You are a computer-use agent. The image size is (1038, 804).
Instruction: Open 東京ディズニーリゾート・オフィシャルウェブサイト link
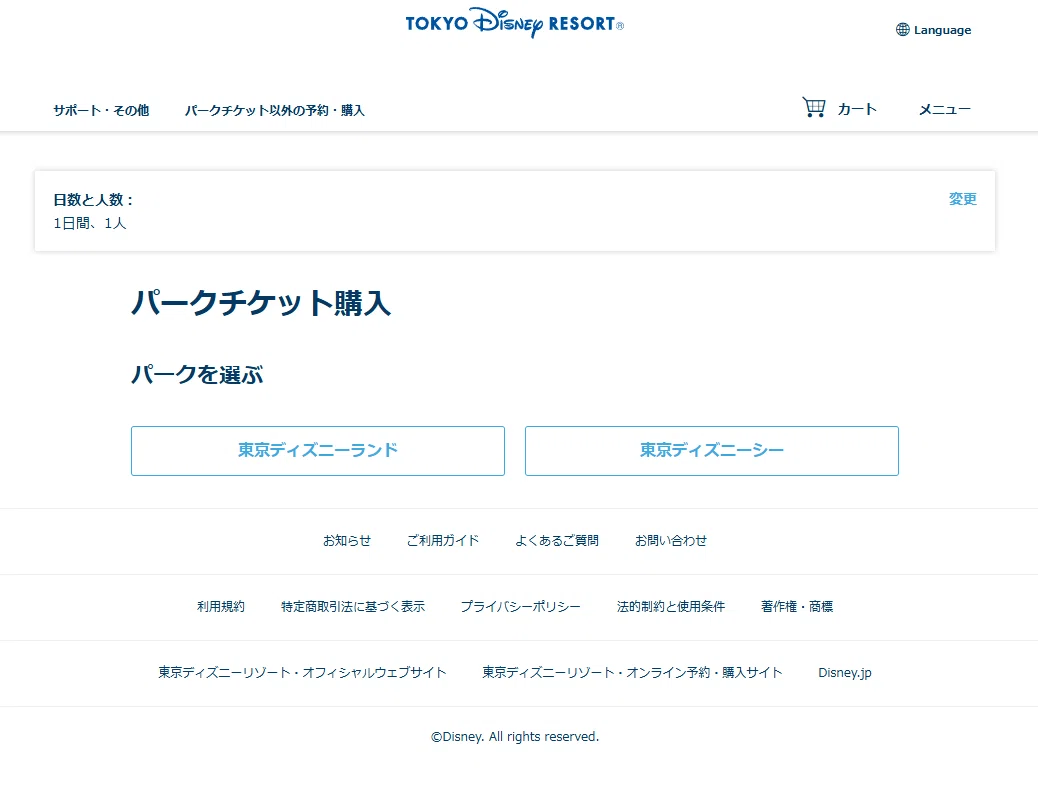point(302,672)
